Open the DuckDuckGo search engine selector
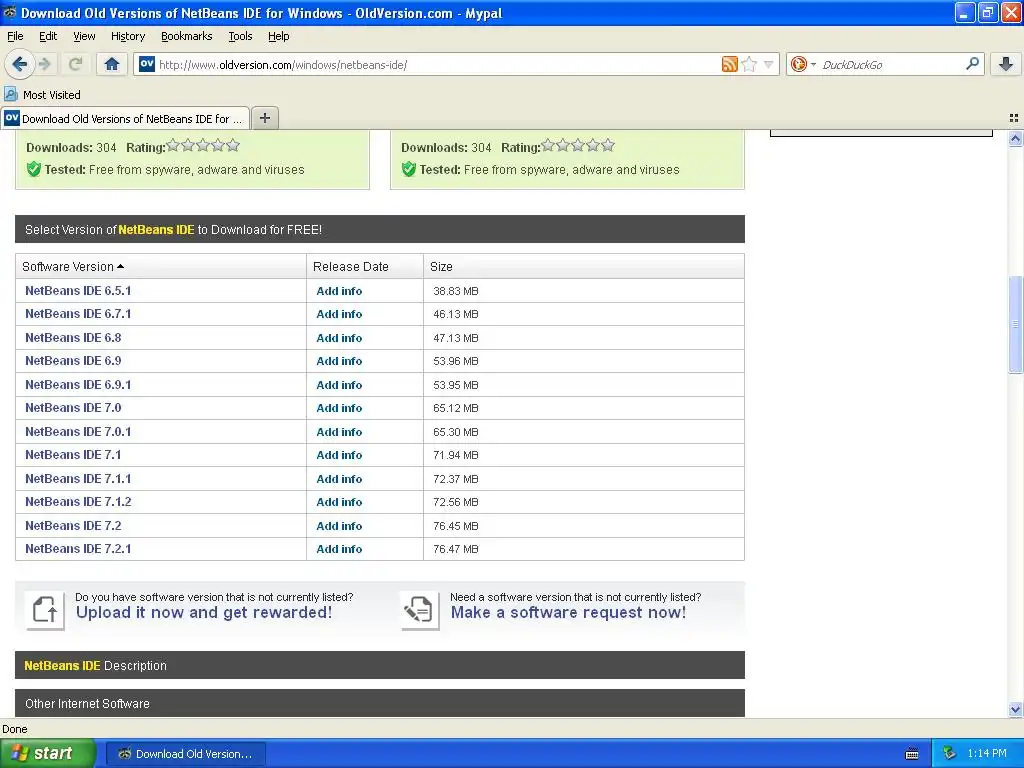 [x=803, y=64]
